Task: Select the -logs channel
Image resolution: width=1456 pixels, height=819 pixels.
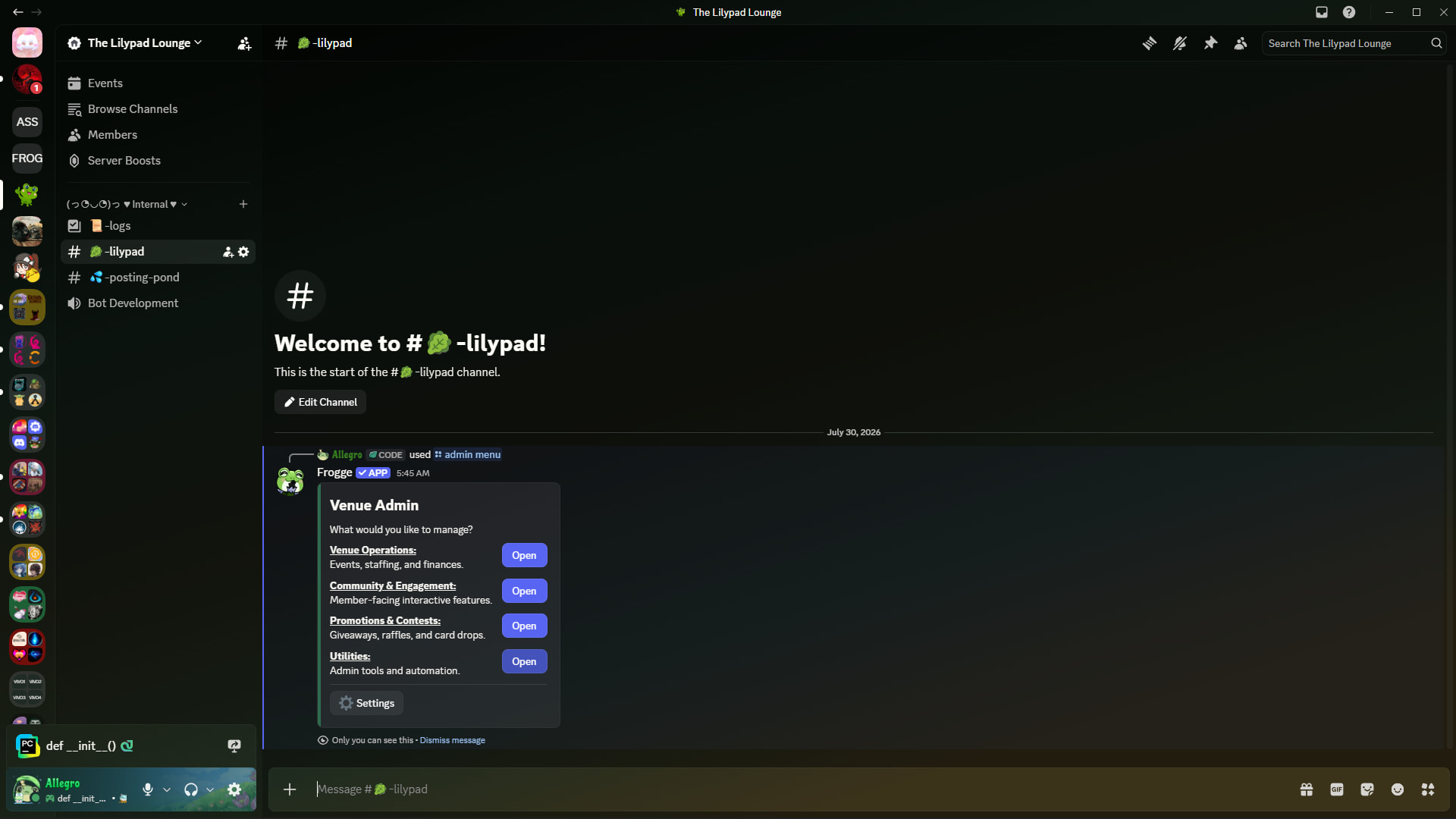Action: coord(158,226)
